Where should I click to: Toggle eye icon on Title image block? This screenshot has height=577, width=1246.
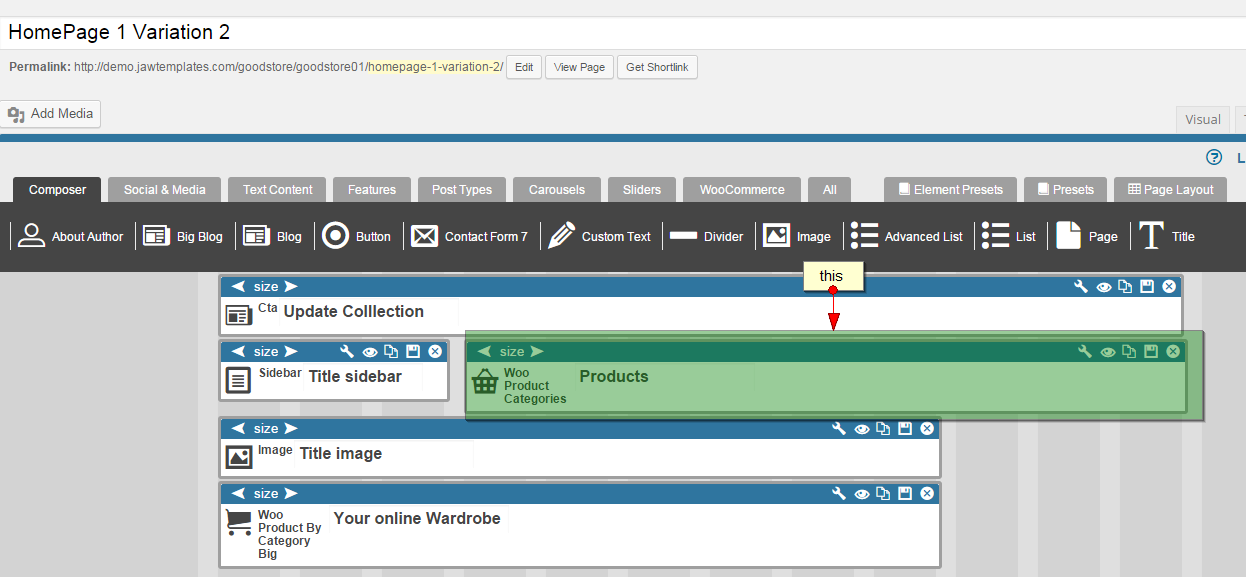coord(861,429)
